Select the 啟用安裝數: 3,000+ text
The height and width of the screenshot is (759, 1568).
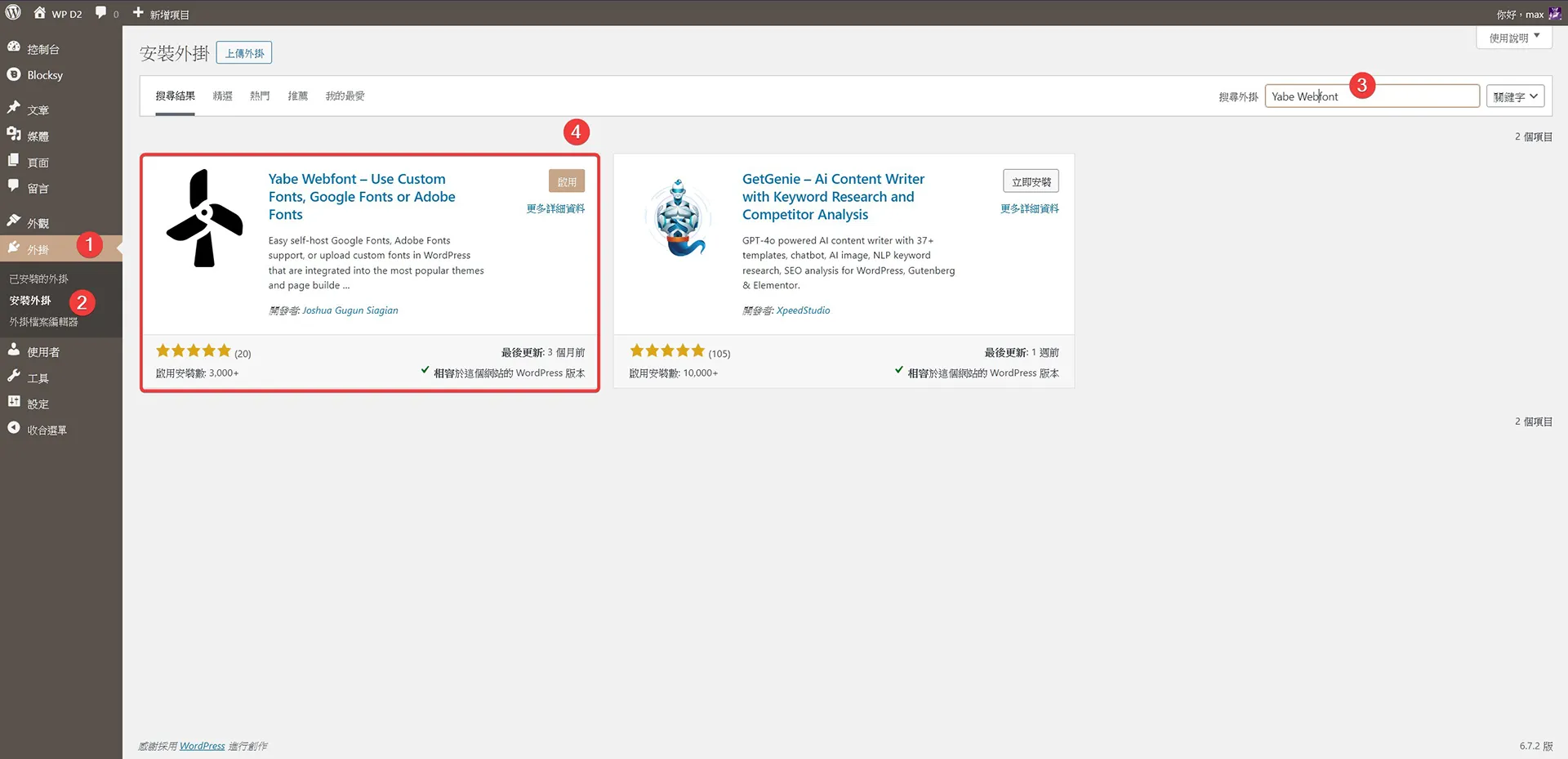pyautogui.click(x=197, y=373)
